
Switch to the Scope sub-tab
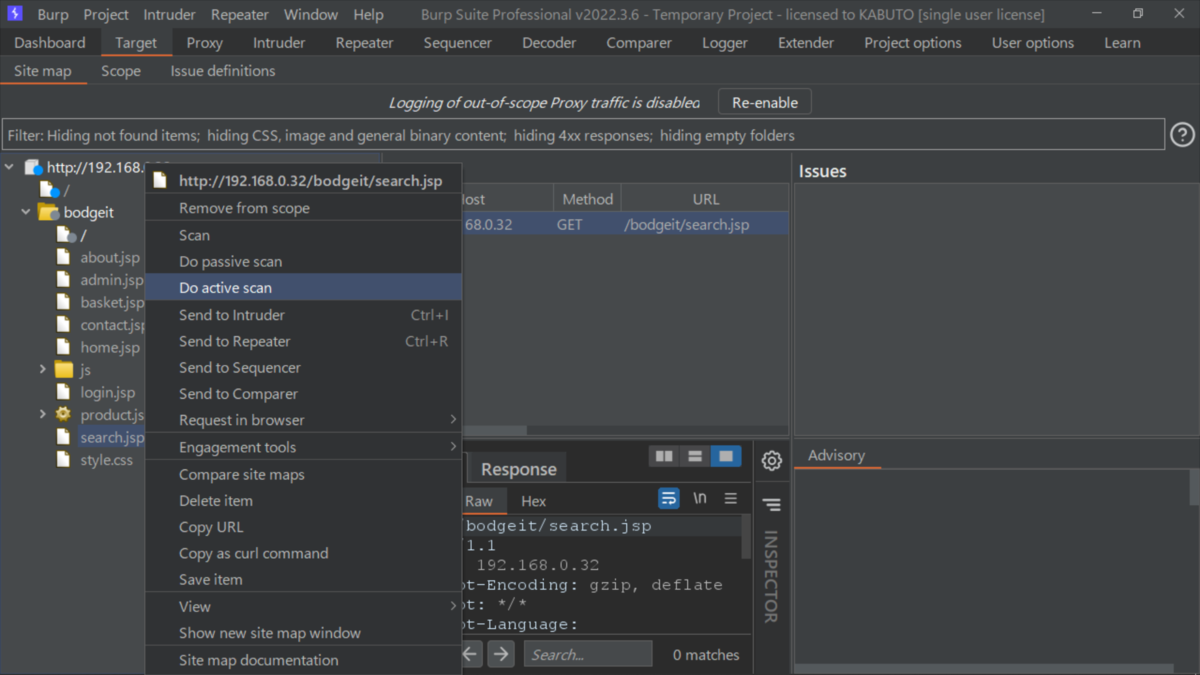(121, 71)
